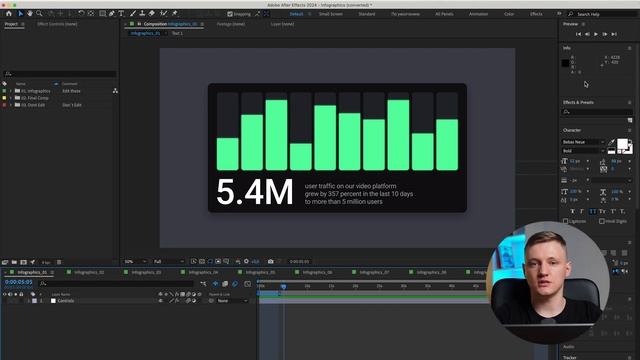Viewport: 640px width, 360px height.
Task: Switch to the All Panels workspace
Action: pos(444,14)
